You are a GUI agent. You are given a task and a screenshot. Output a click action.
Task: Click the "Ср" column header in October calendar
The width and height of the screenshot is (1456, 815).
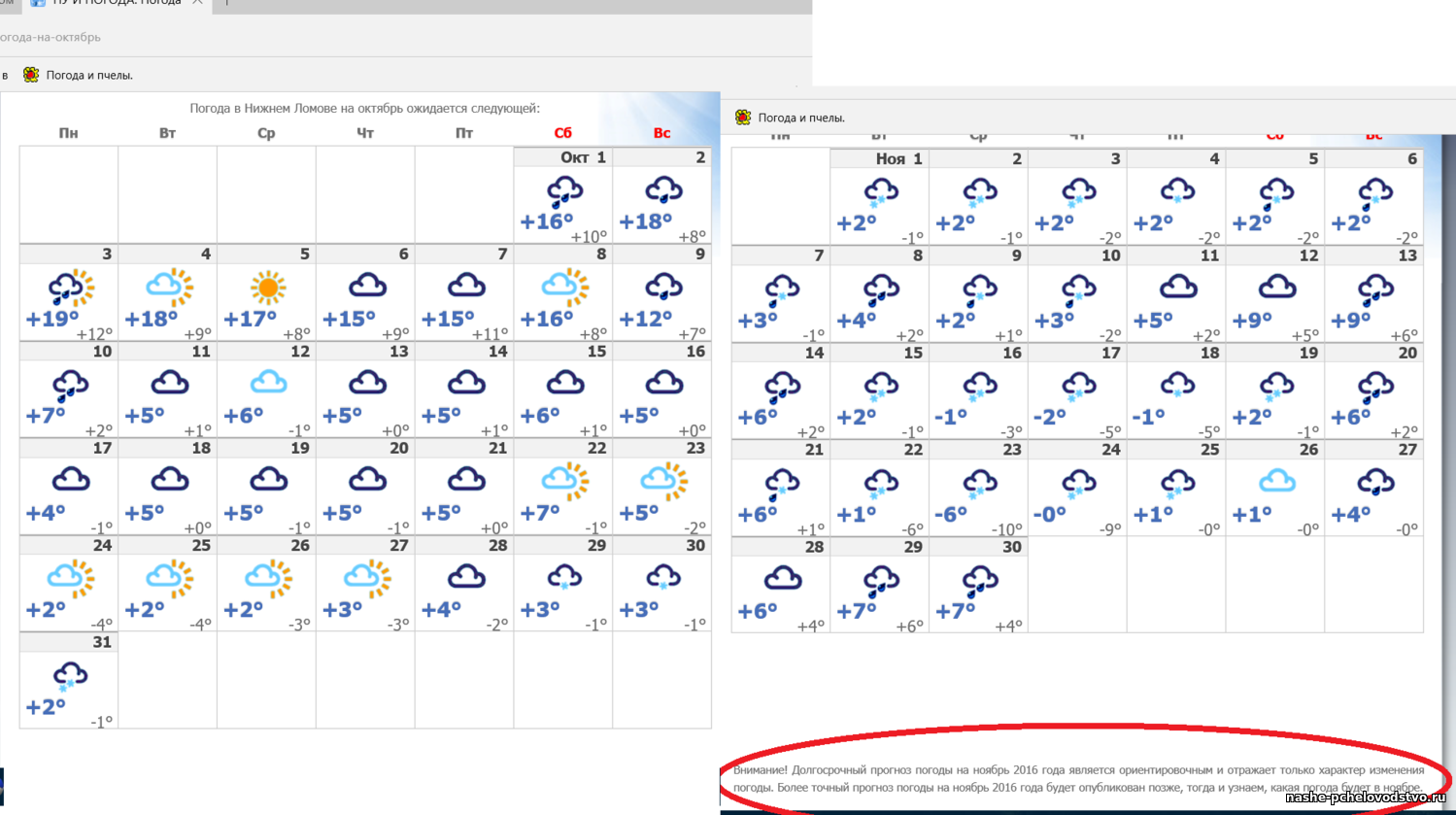[x=266, y=133]
